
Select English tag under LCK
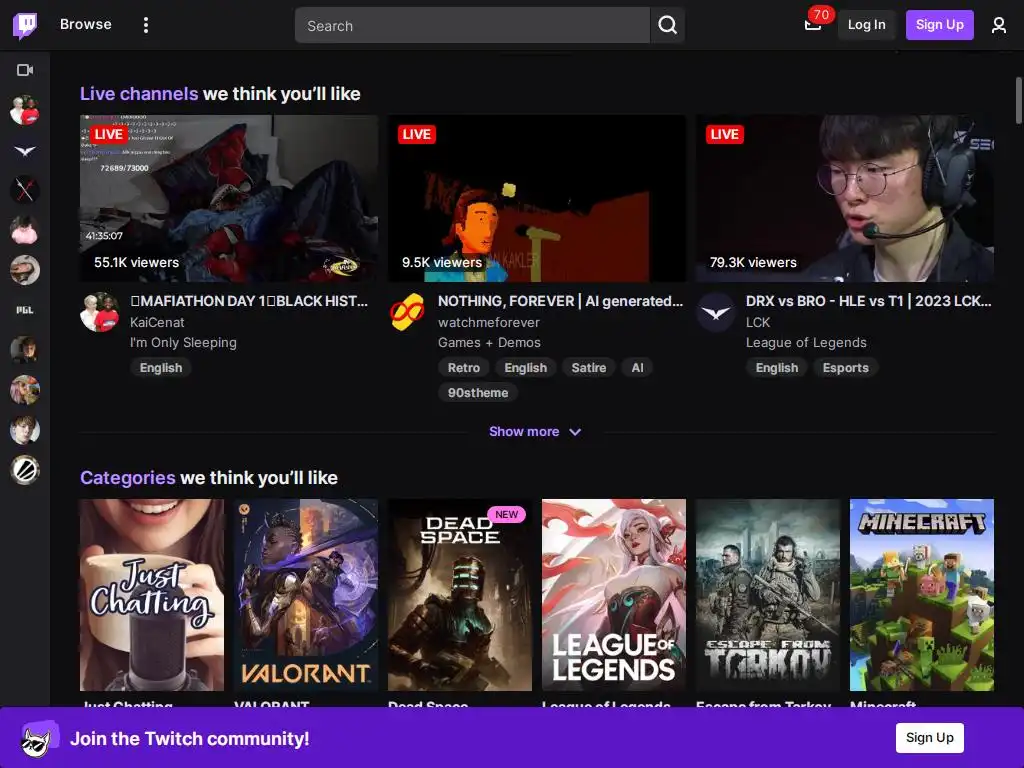(x=776, y=368)
